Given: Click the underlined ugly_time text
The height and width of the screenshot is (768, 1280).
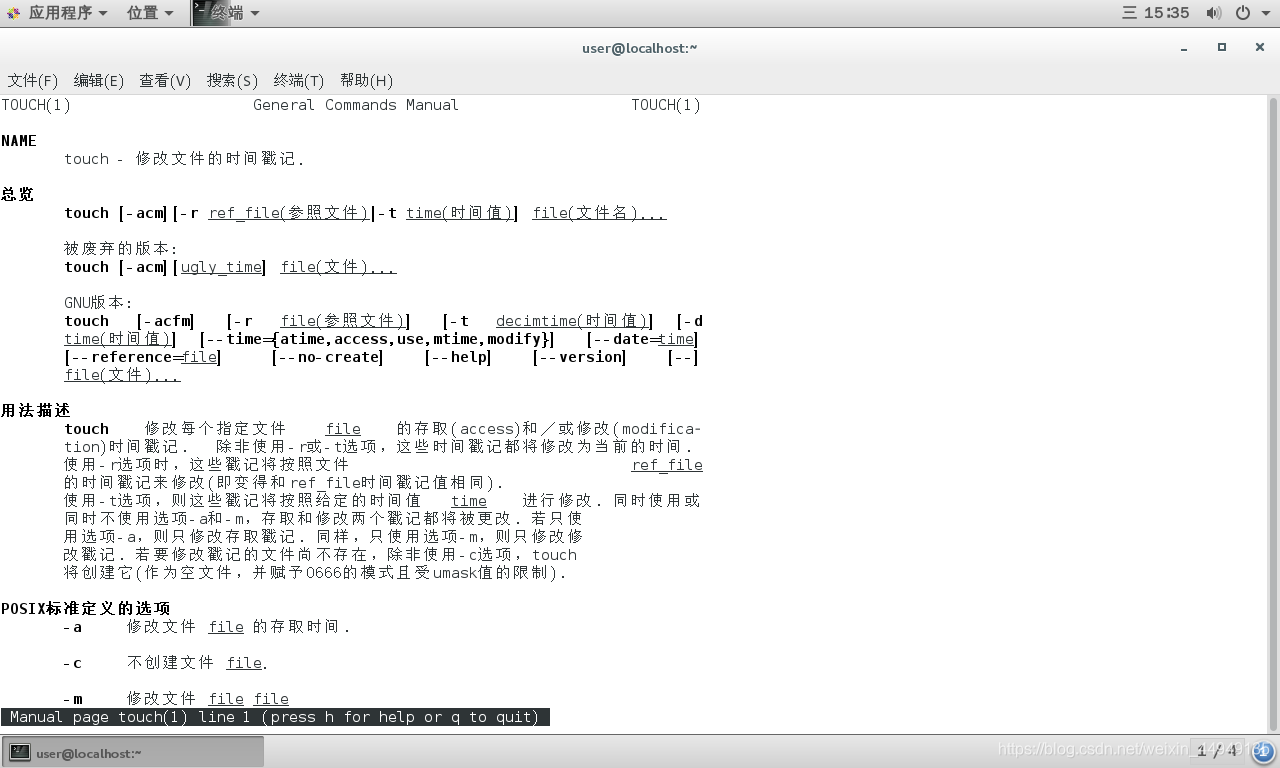Looking at the screenshot, I should [221, 267].
